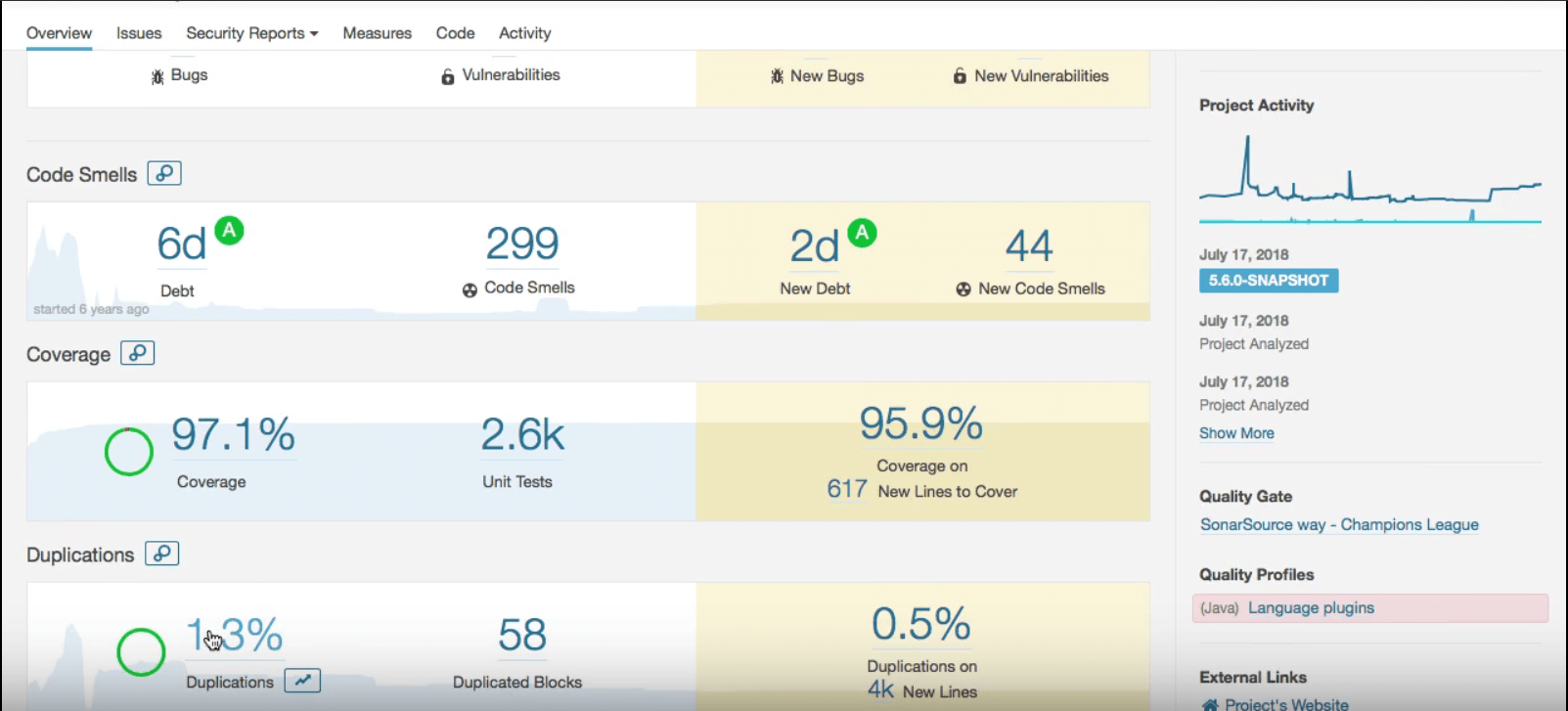
Task: Click the Unit Tests label
Action: [516, 482]
